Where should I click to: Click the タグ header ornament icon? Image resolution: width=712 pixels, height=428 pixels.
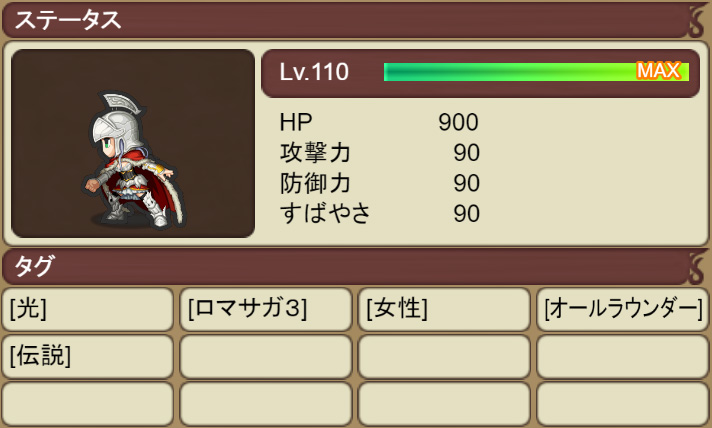(697, 267)
